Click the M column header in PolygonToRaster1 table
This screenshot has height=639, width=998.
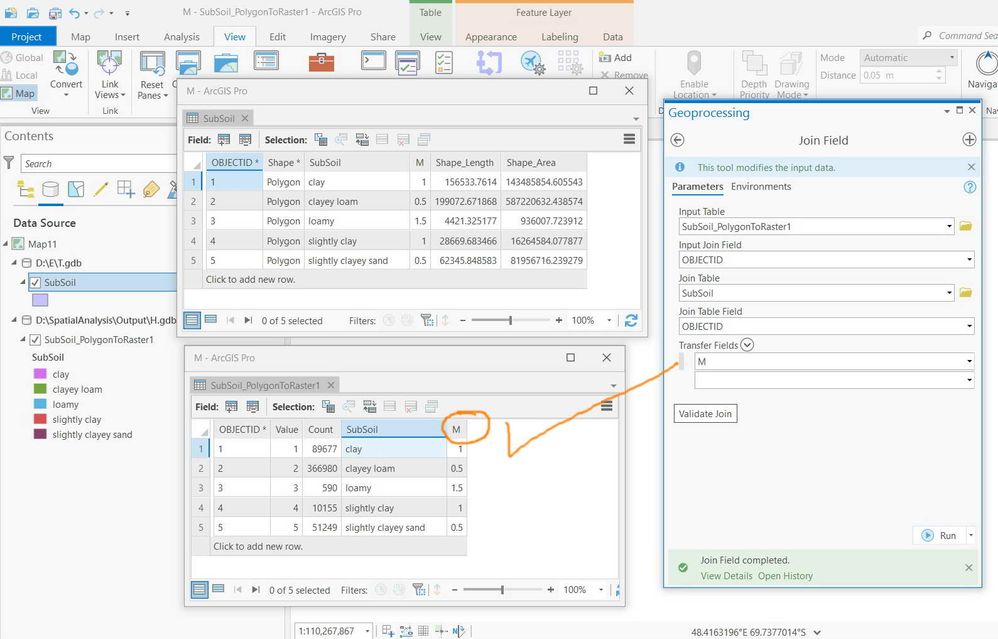click(456, 430)
